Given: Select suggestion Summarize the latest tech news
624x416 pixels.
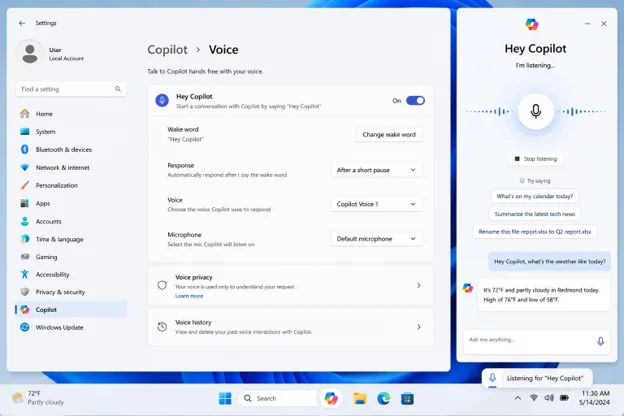Looking at the screenshot, I should point(535,214).
